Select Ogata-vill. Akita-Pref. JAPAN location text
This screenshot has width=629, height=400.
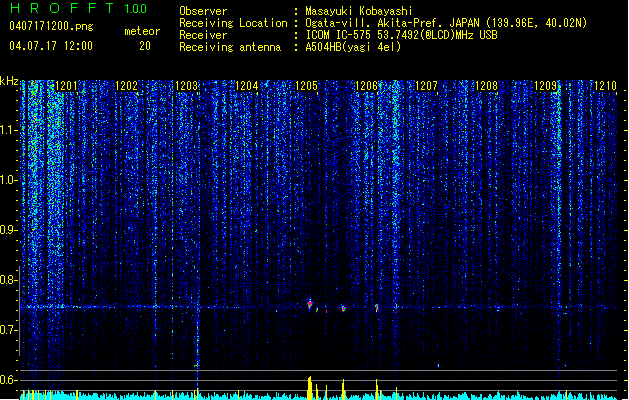pos(392,23)
